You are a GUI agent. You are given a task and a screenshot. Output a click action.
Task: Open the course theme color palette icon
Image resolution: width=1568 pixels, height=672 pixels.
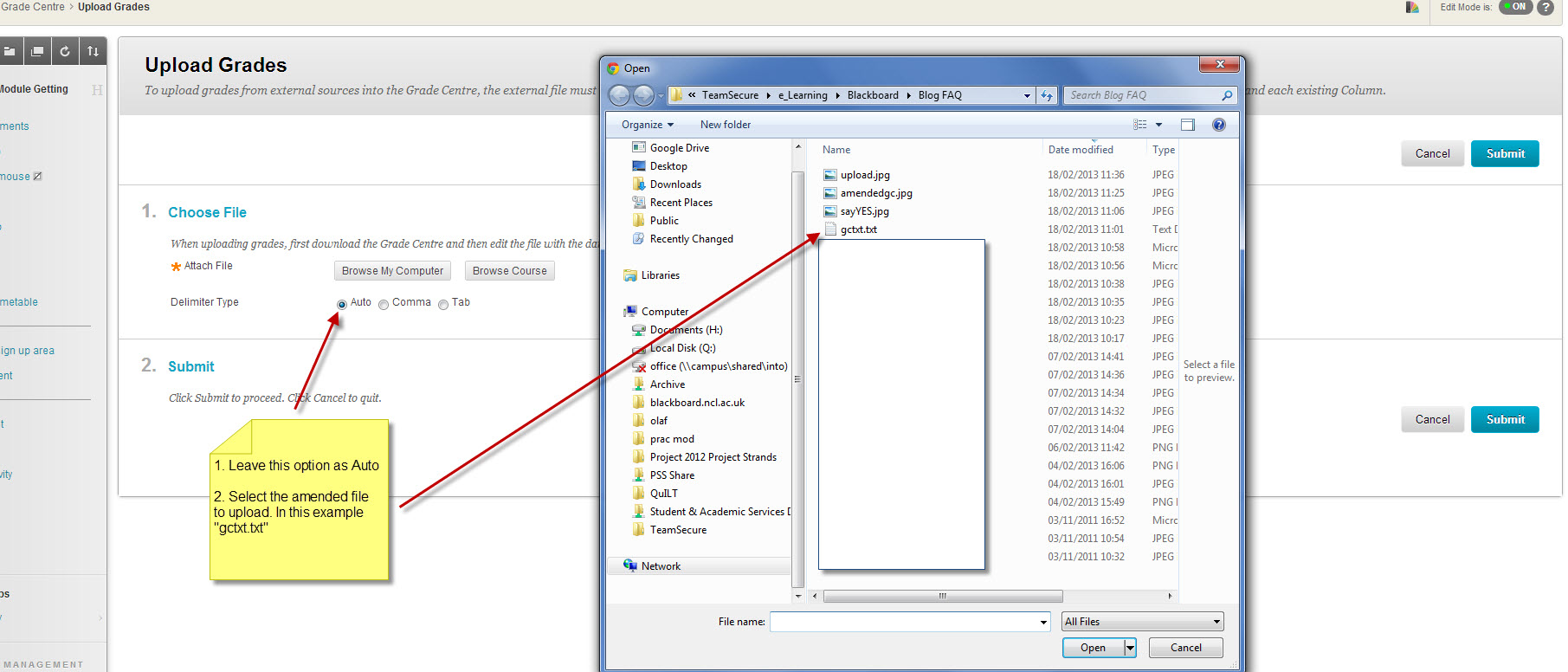(x=1412, y=7)
